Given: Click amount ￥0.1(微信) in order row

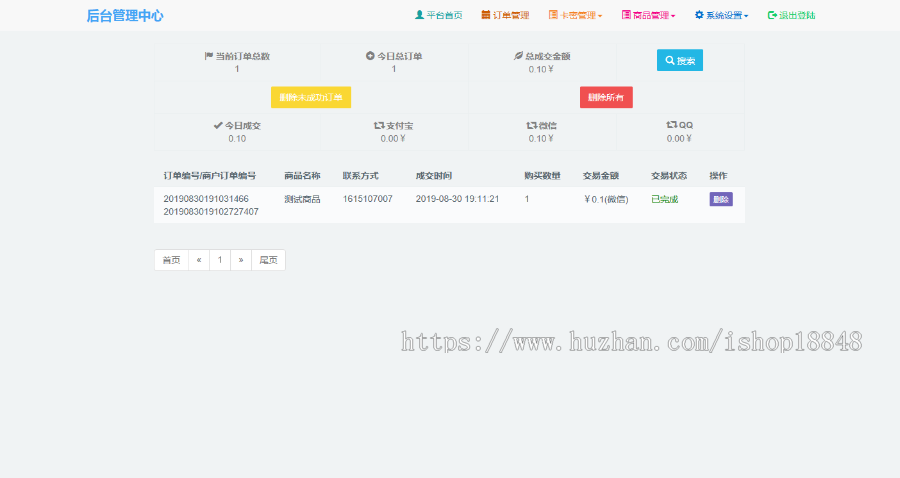Looking at the screenshot, I should tap(606, 200).
